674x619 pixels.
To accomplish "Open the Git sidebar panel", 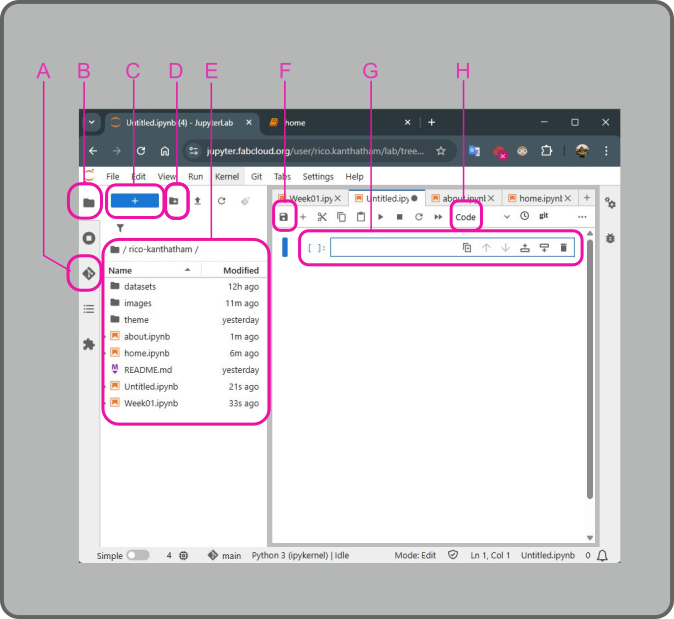I will tap(88, 273).
